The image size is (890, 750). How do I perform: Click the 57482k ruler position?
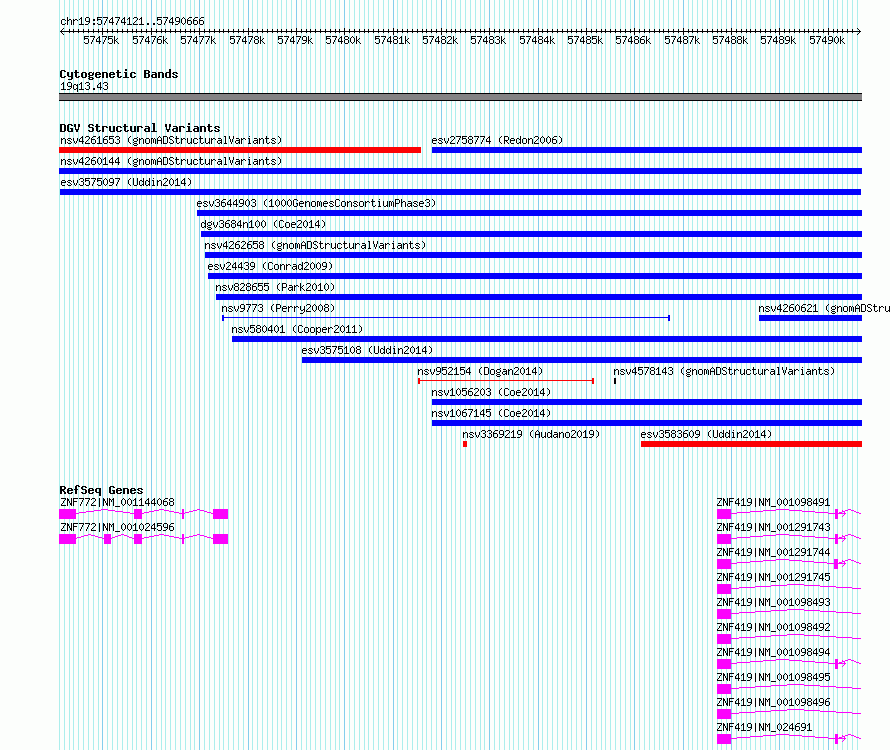click(x=440, y=40)
